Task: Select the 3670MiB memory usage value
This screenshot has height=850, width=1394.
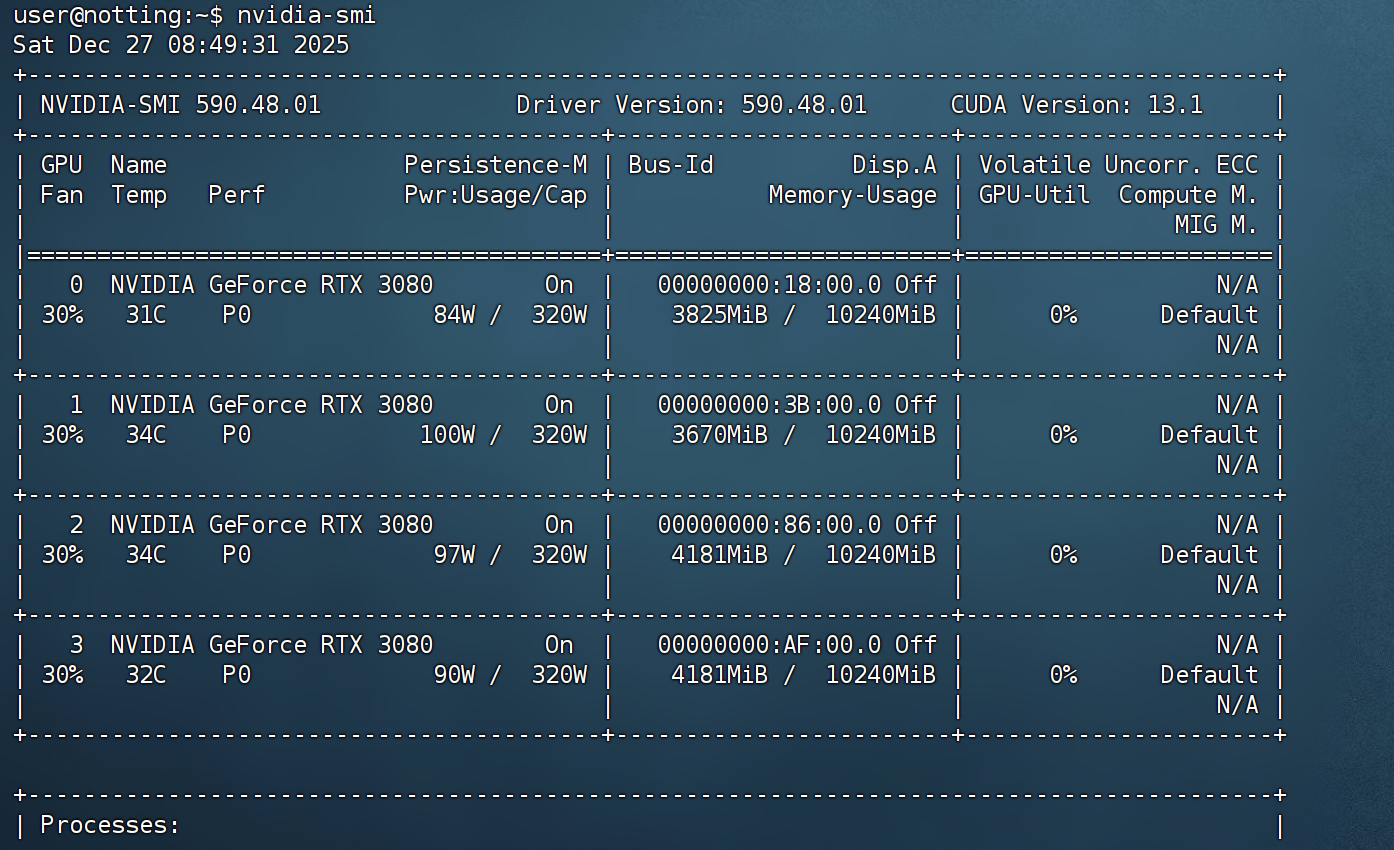Action: (720, 435)
